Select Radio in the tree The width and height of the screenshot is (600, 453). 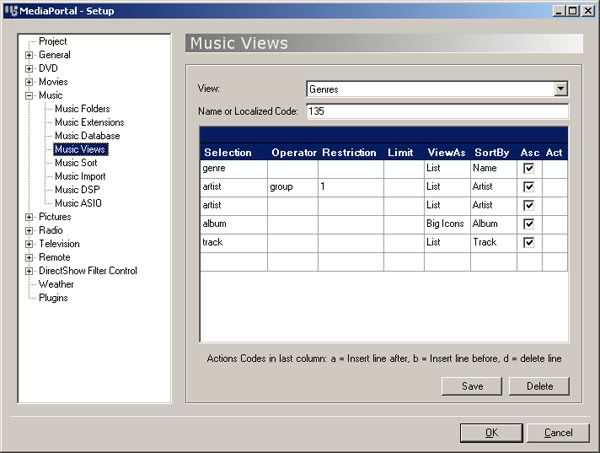(51, 230)
